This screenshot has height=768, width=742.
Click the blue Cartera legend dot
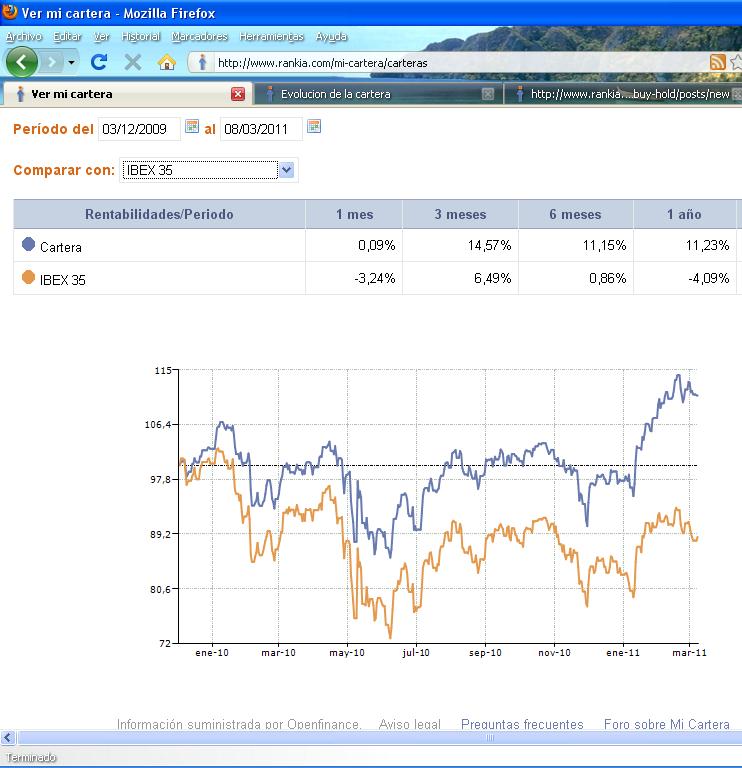click(x=28, y=244)
